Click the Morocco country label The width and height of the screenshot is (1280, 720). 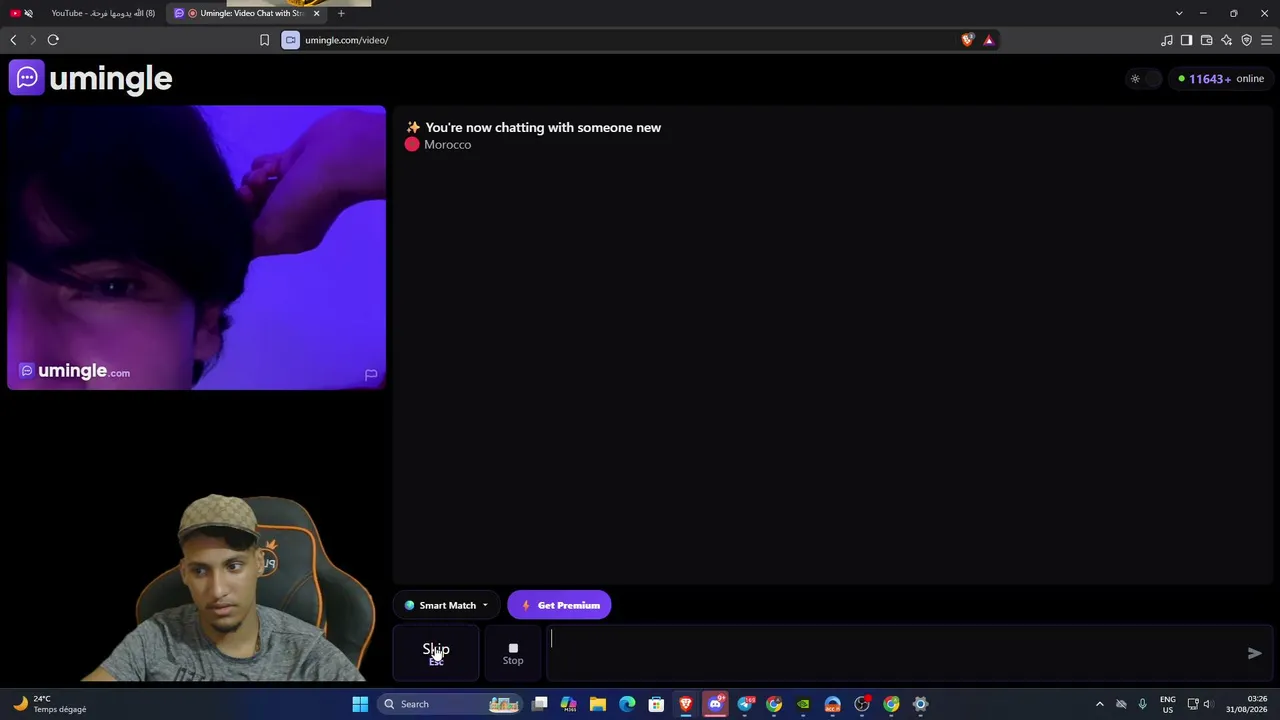pyautogui.click(x=447, y=145)
